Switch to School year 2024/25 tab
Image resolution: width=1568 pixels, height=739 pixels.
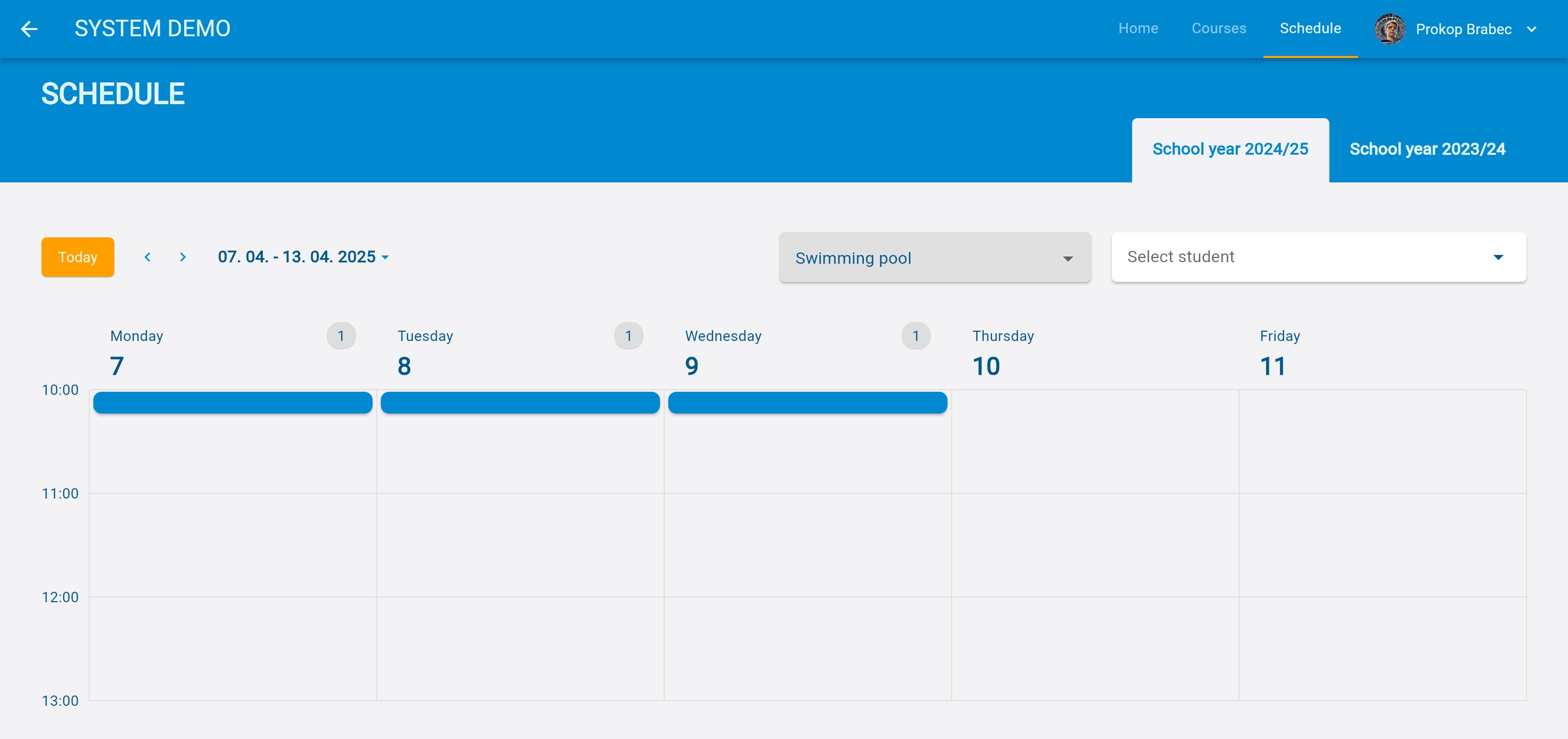point(1230,150)
